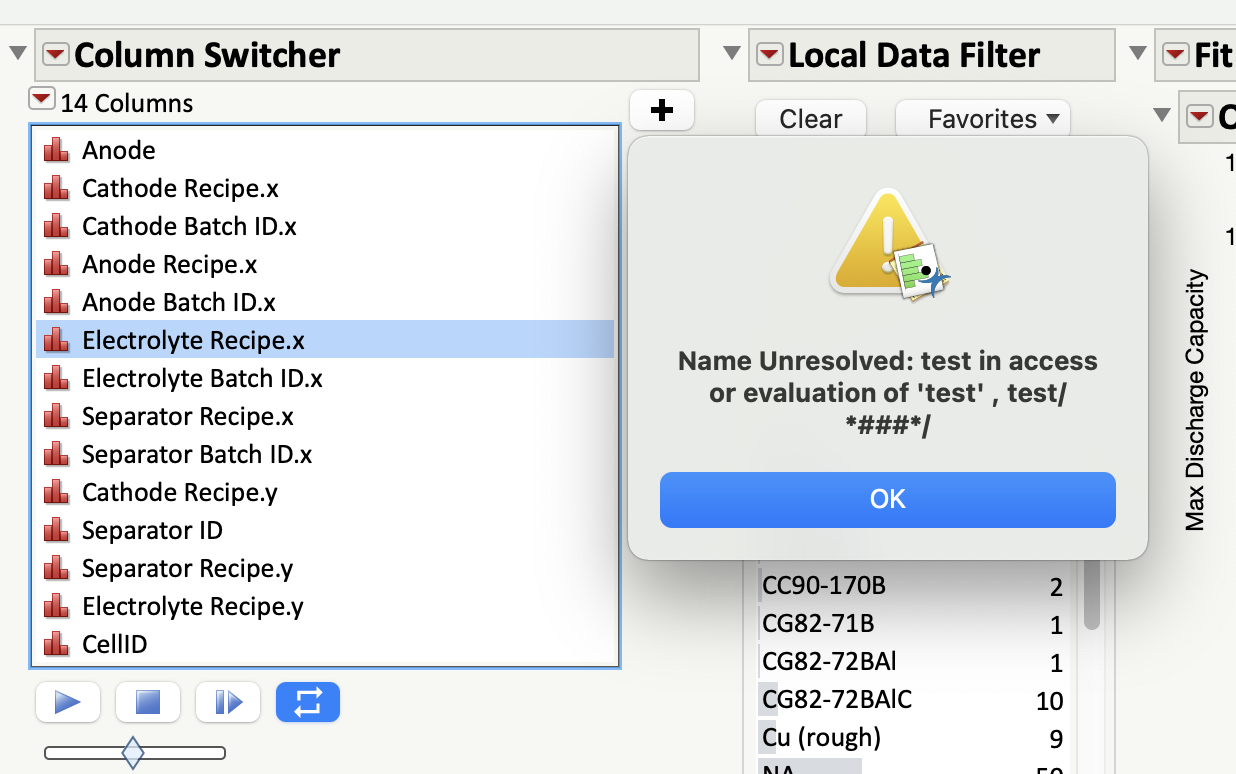Click the step forward button

[227, 702]
